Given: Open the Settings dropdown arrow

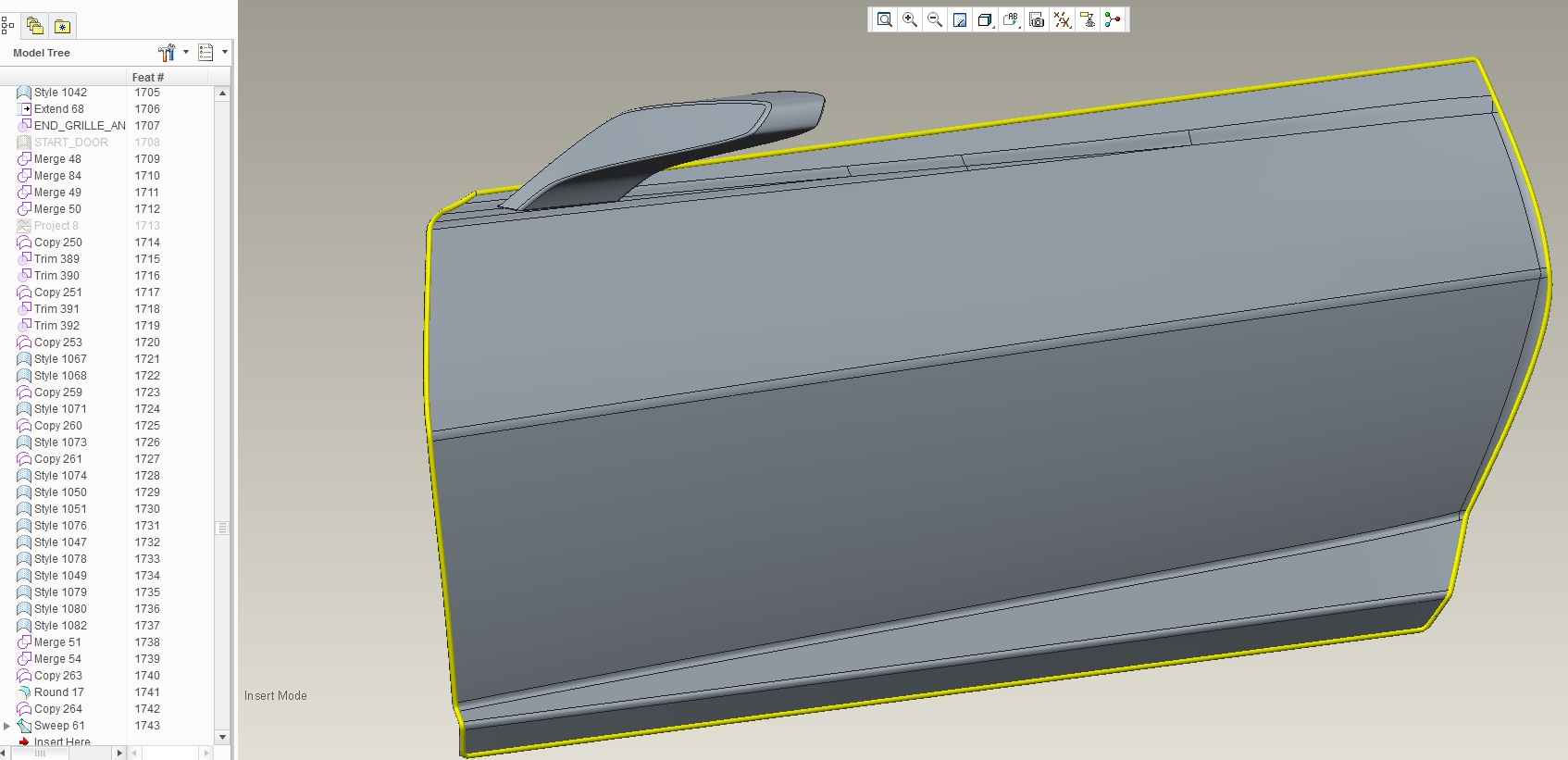Looking at the screenshot, I should pyautogui.click(x=186, y=53).
